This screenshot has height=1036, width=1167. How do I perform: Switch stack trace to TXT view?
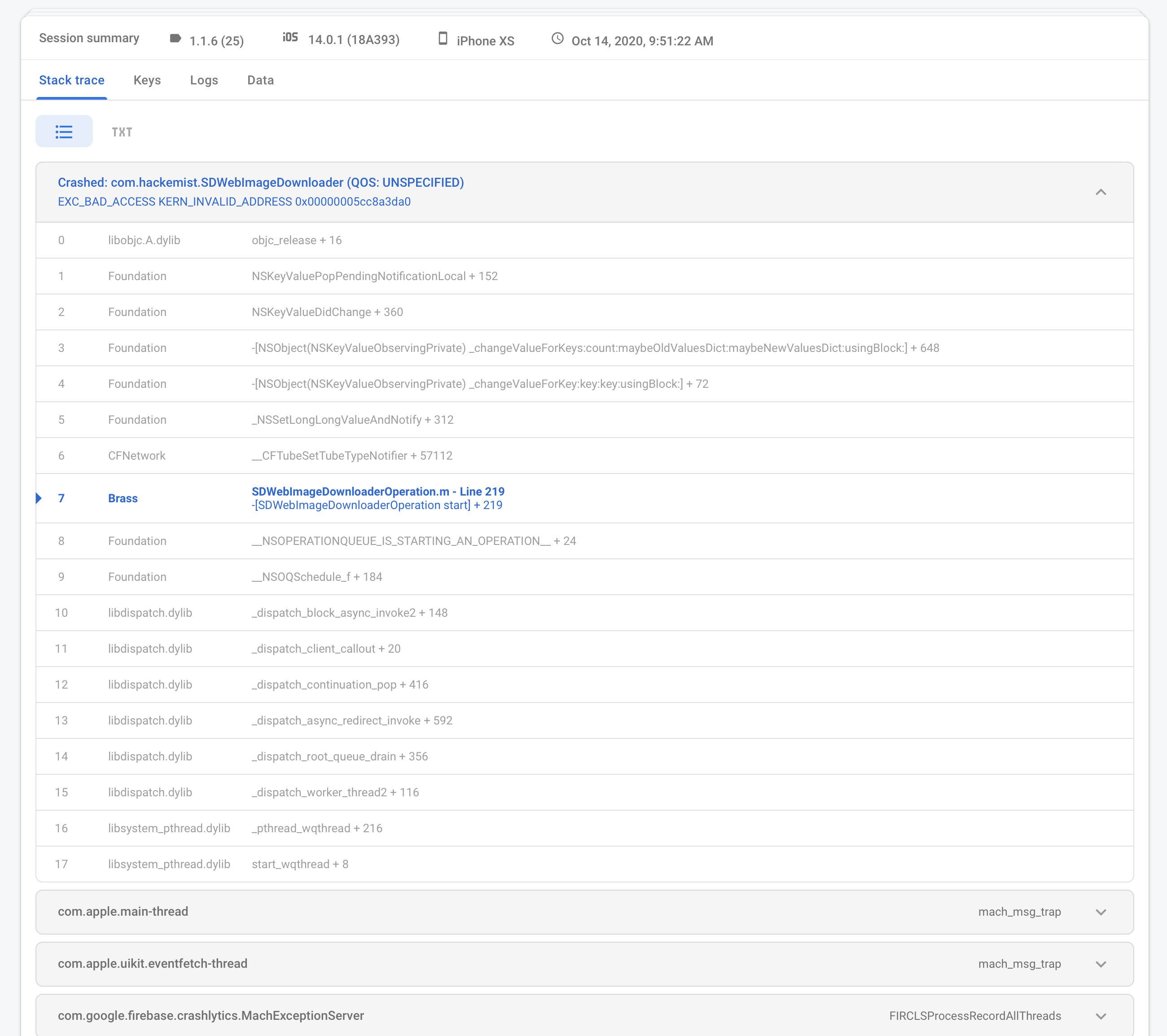coord(122,132)
